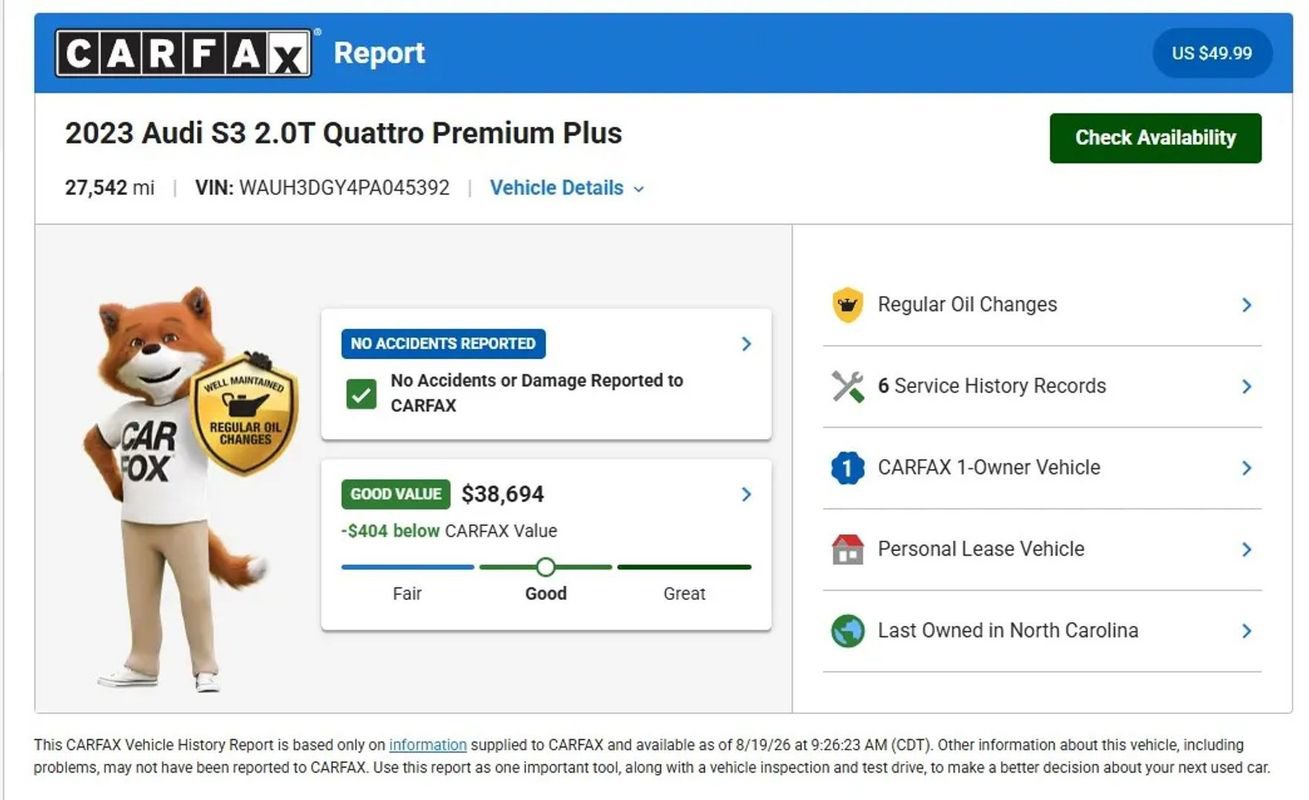Follow the 'information' hyperlink in disclaimer
The height and width of the screenshot is (800, 1309).
click(428, 745)
